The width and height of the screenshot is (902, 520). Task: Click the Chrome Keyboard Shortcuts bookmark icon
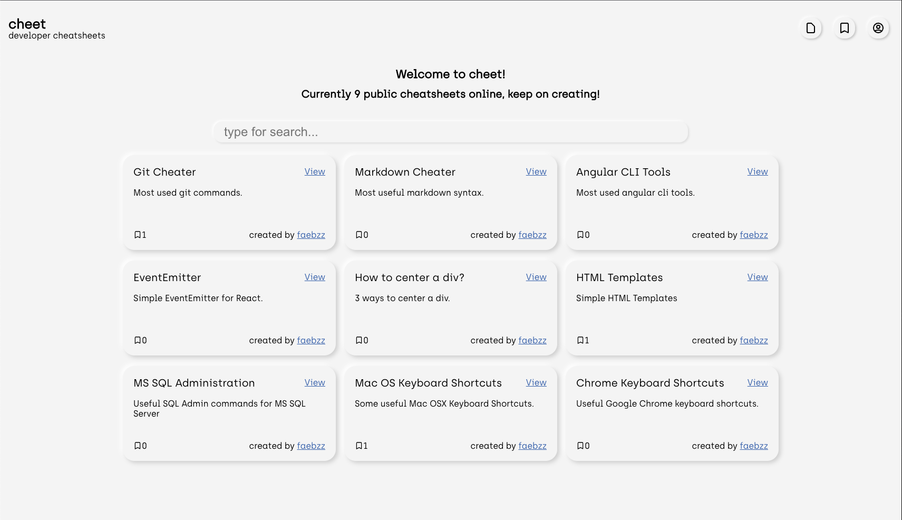click(580, 446)
